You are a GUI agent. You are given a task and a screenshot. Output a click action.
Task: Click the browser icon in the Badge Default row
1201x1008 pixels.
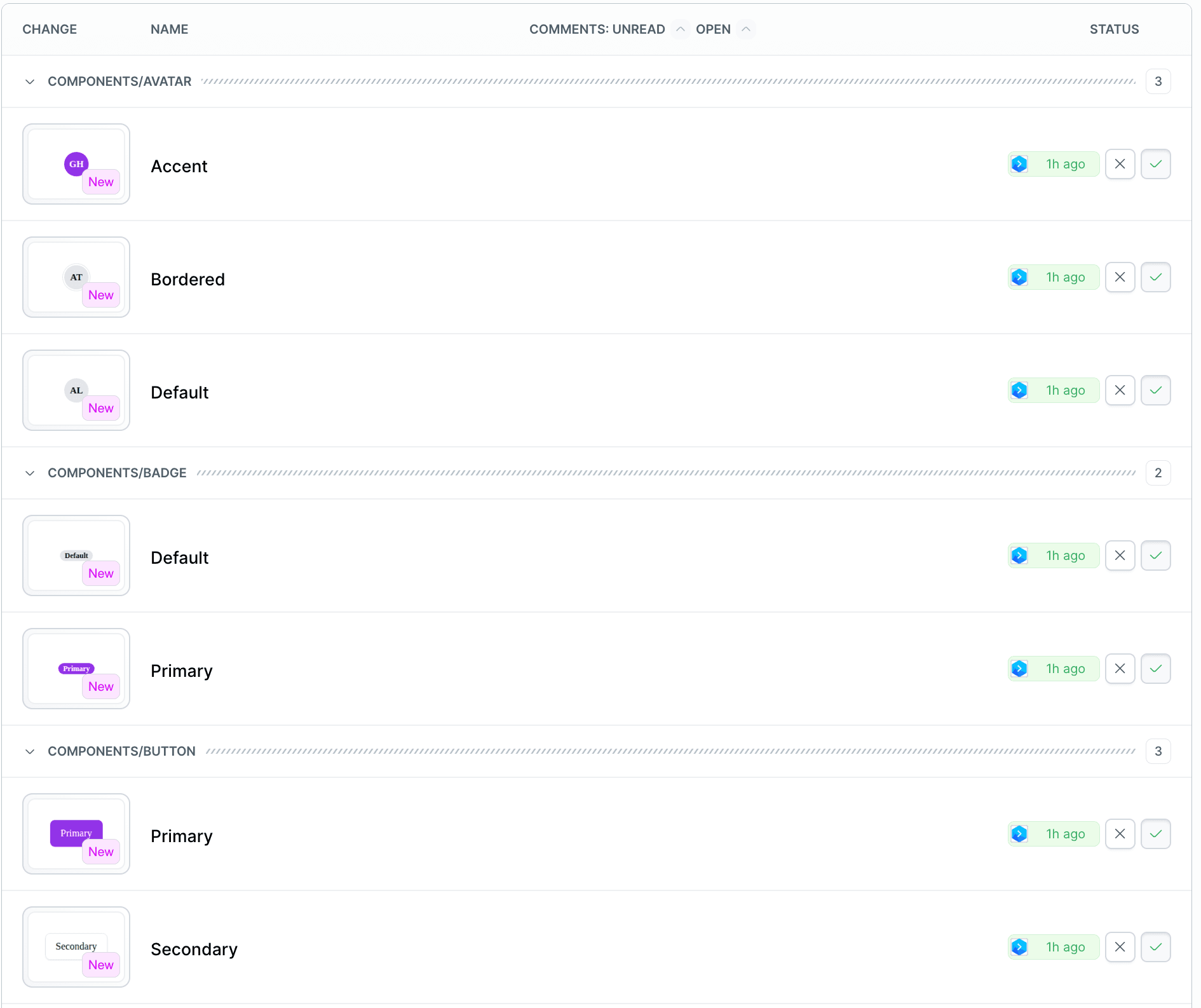coord(1019,555)
